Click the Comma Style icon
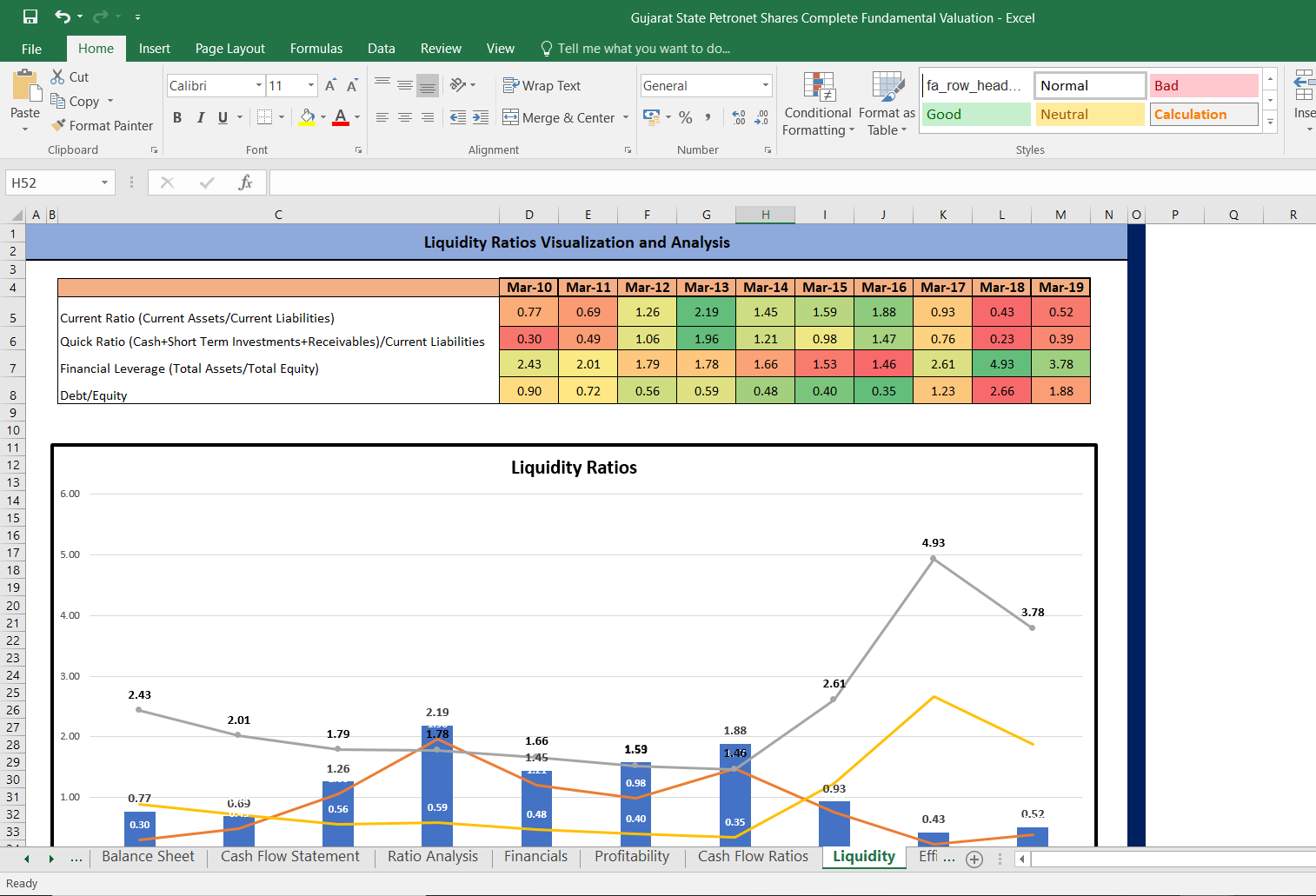 708,117
